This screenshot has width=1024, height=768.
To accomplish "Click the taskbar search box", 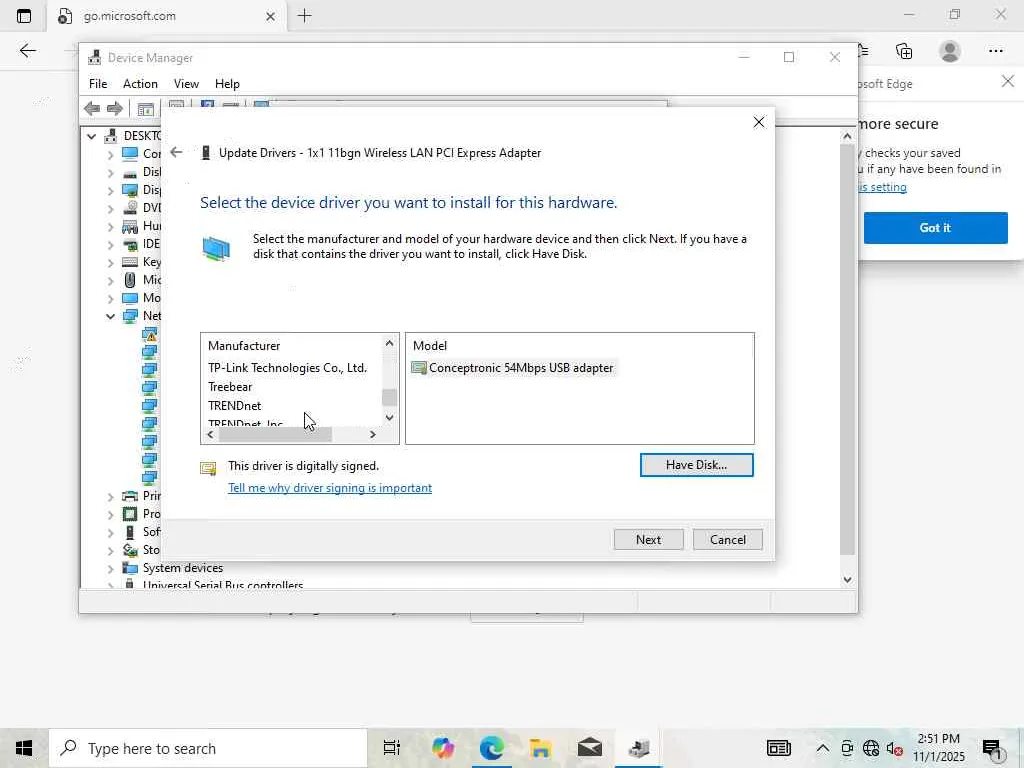I will (208, 748).
